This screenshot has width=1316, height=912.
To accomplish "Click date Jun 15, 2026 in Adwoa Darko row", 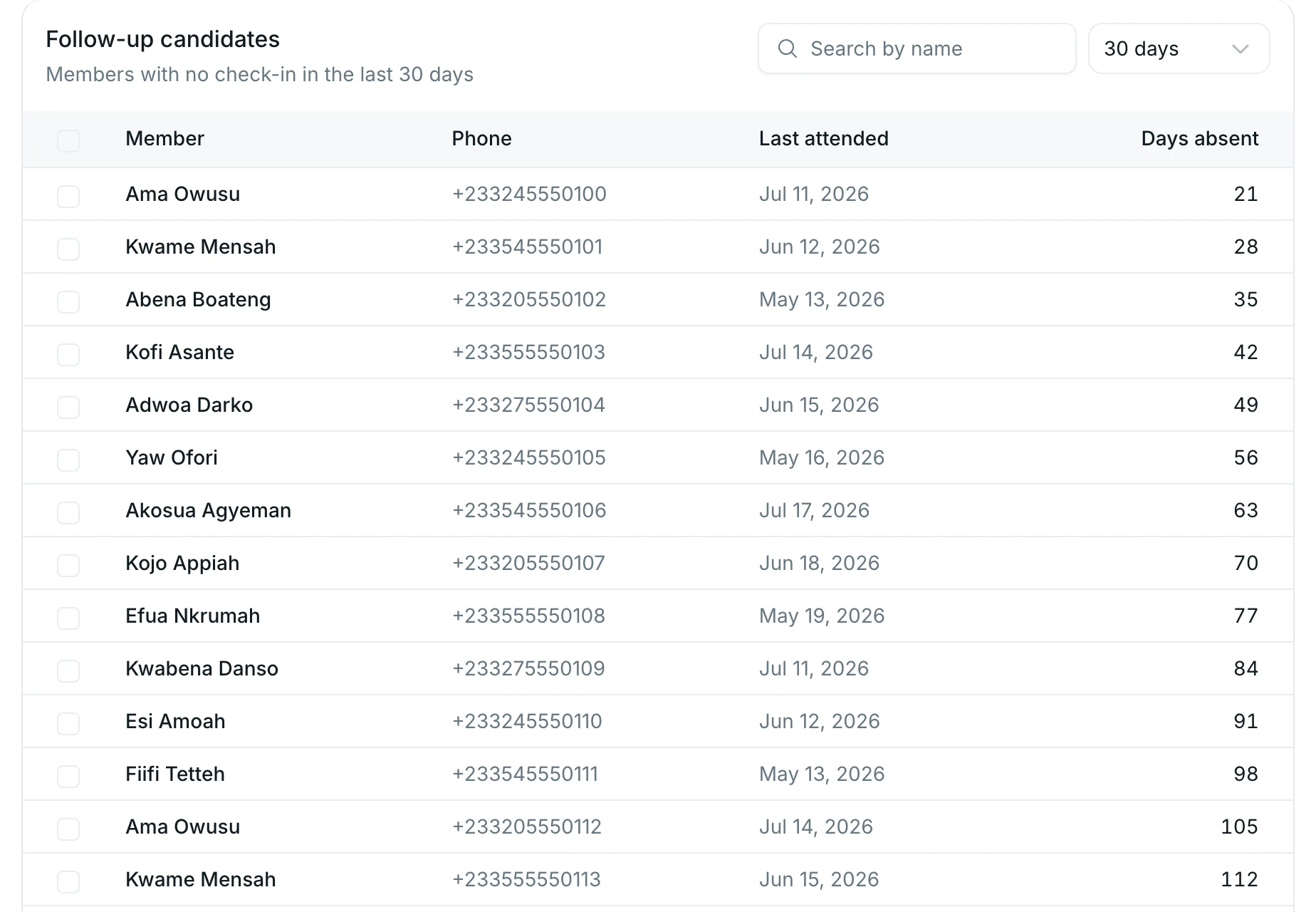I will (818, 405).
